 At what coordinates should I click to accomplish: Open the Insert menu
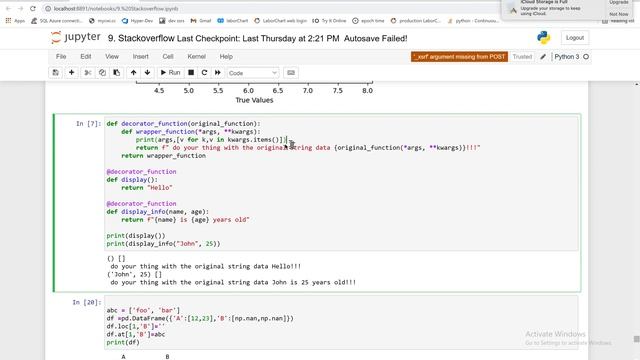(140, 57)
